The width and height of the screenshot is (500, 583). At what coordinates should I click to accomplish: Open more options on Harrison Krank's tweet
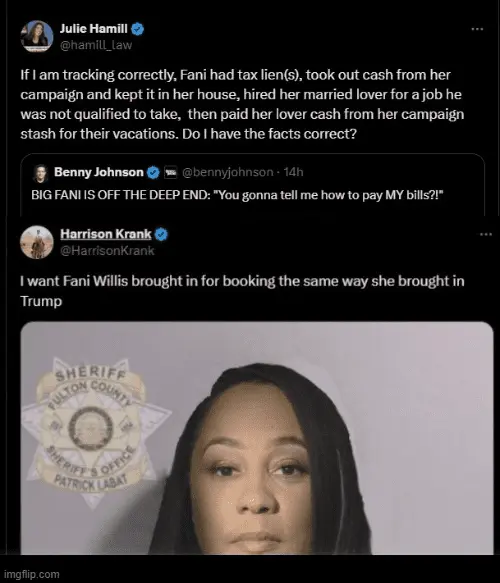pyautogui.click(x=486, y=234)
